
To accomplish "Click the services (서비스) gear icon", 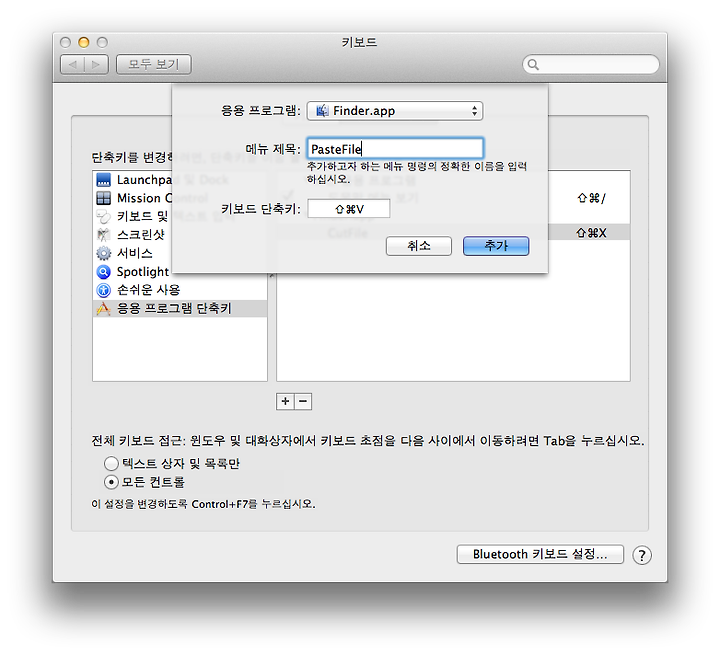I will (104, 253).
